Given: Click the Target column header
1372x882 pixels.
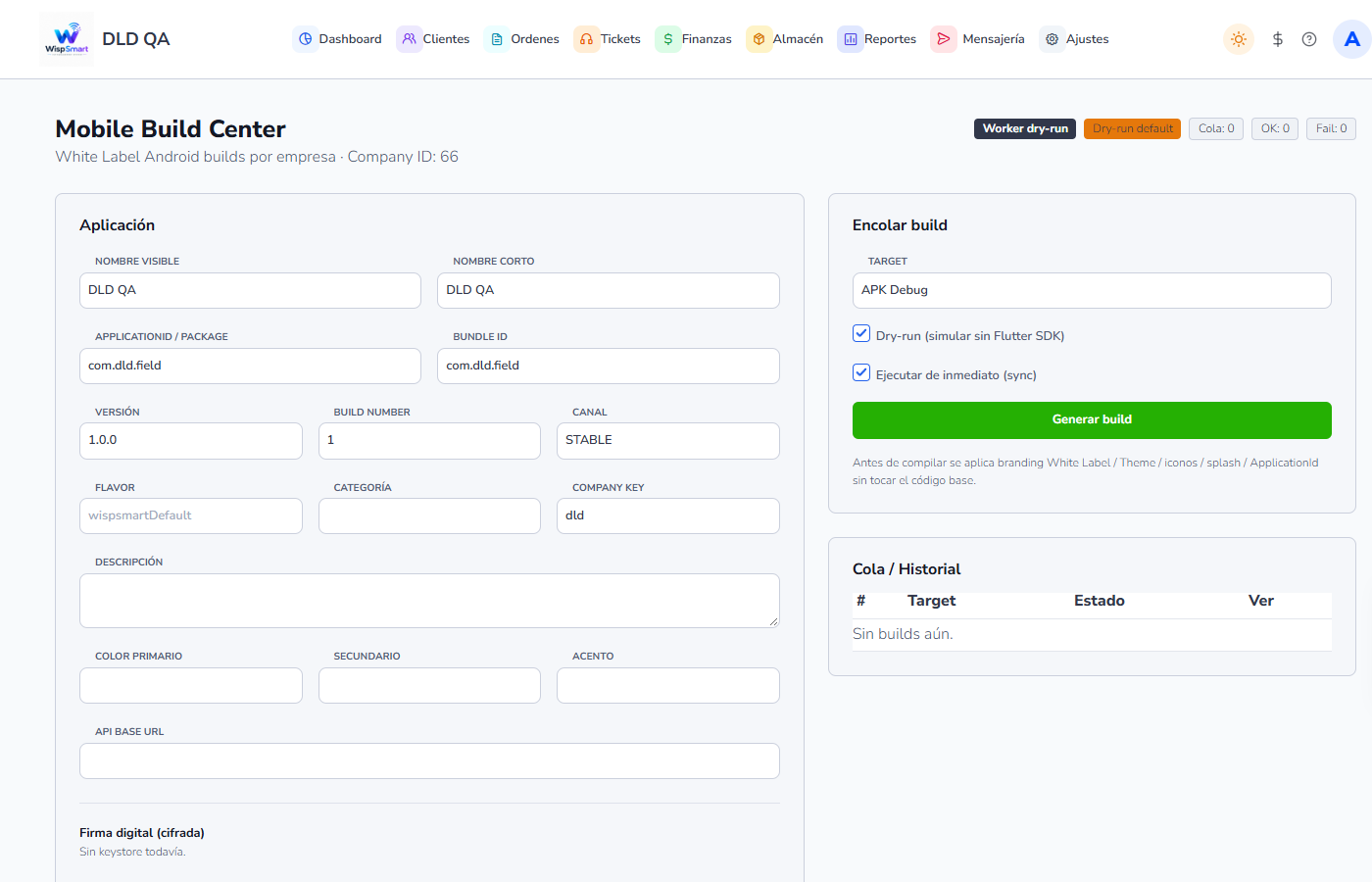Looking at the screenshot, I should coord(931,601).
